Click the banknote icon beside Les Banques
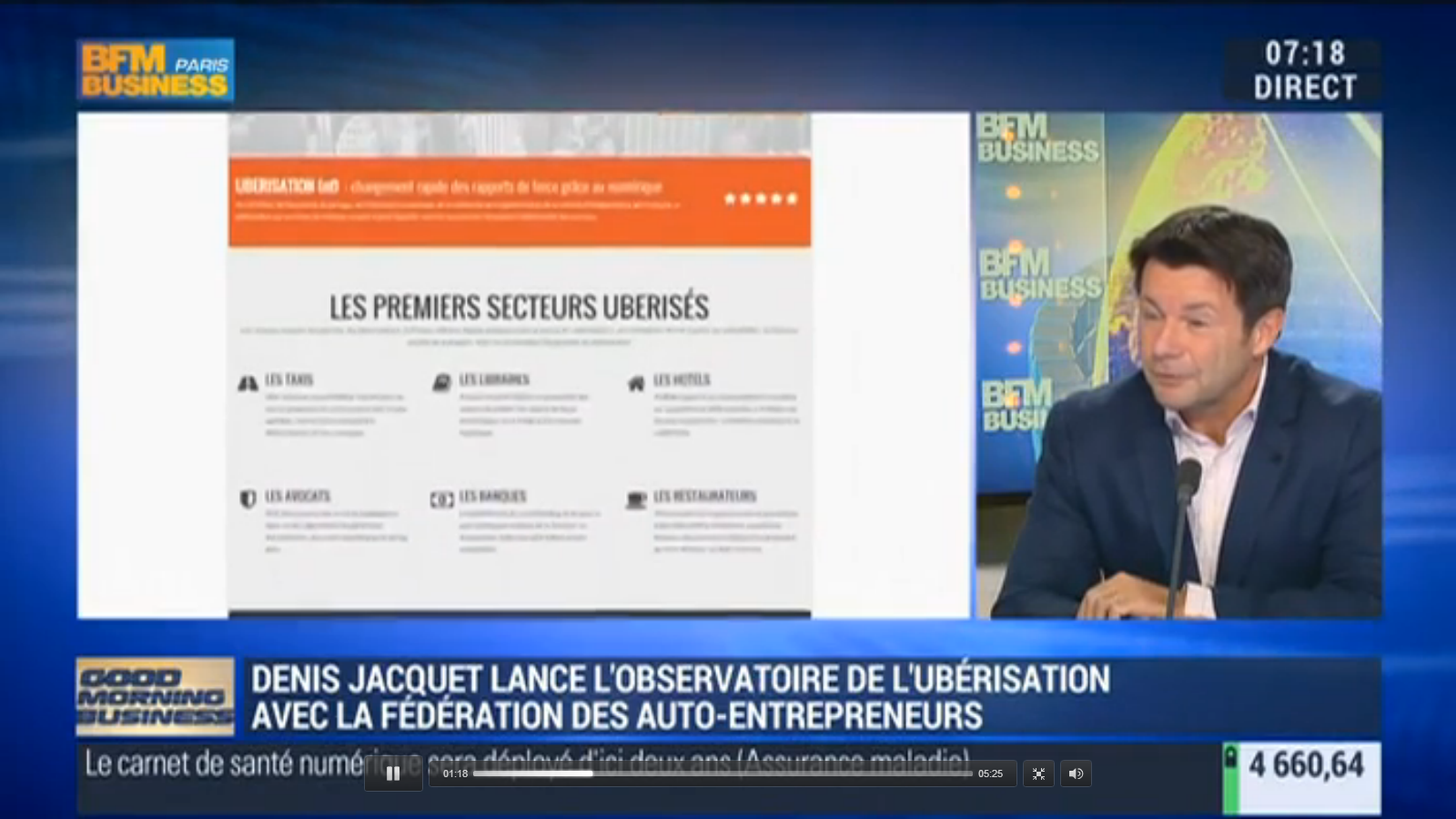This screenshot has height=819, width=1456. point(441,500)
